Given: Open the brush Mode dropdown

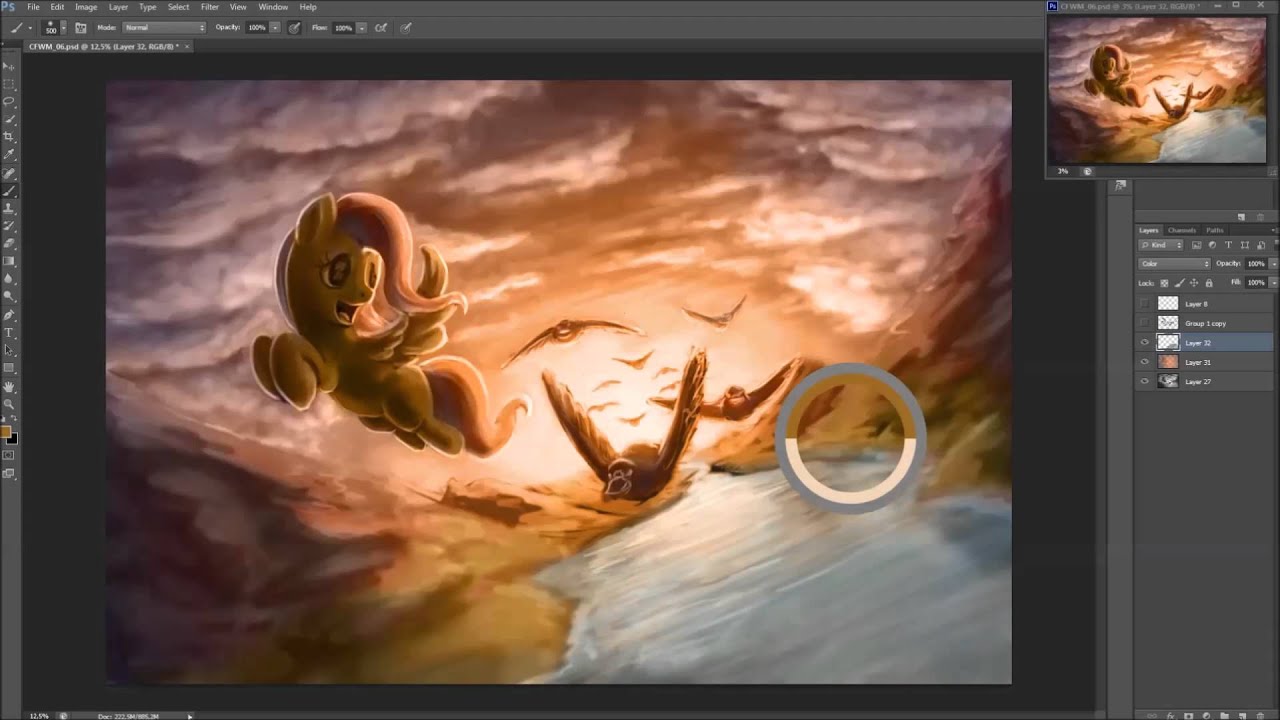Looking at the screenshot, I should pos(163,28).
